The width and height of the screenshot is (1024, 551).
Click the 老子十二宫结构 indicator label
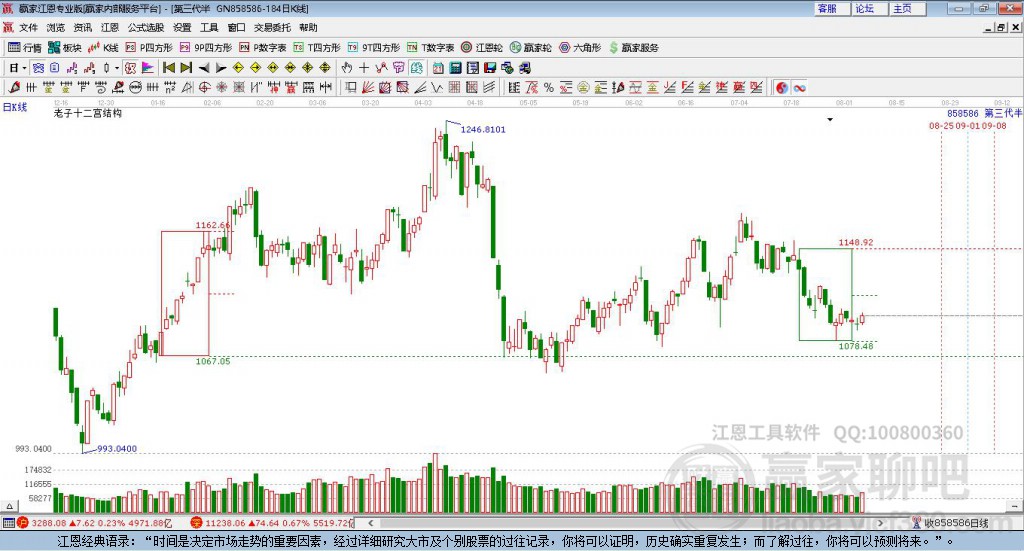coord(88,113)
